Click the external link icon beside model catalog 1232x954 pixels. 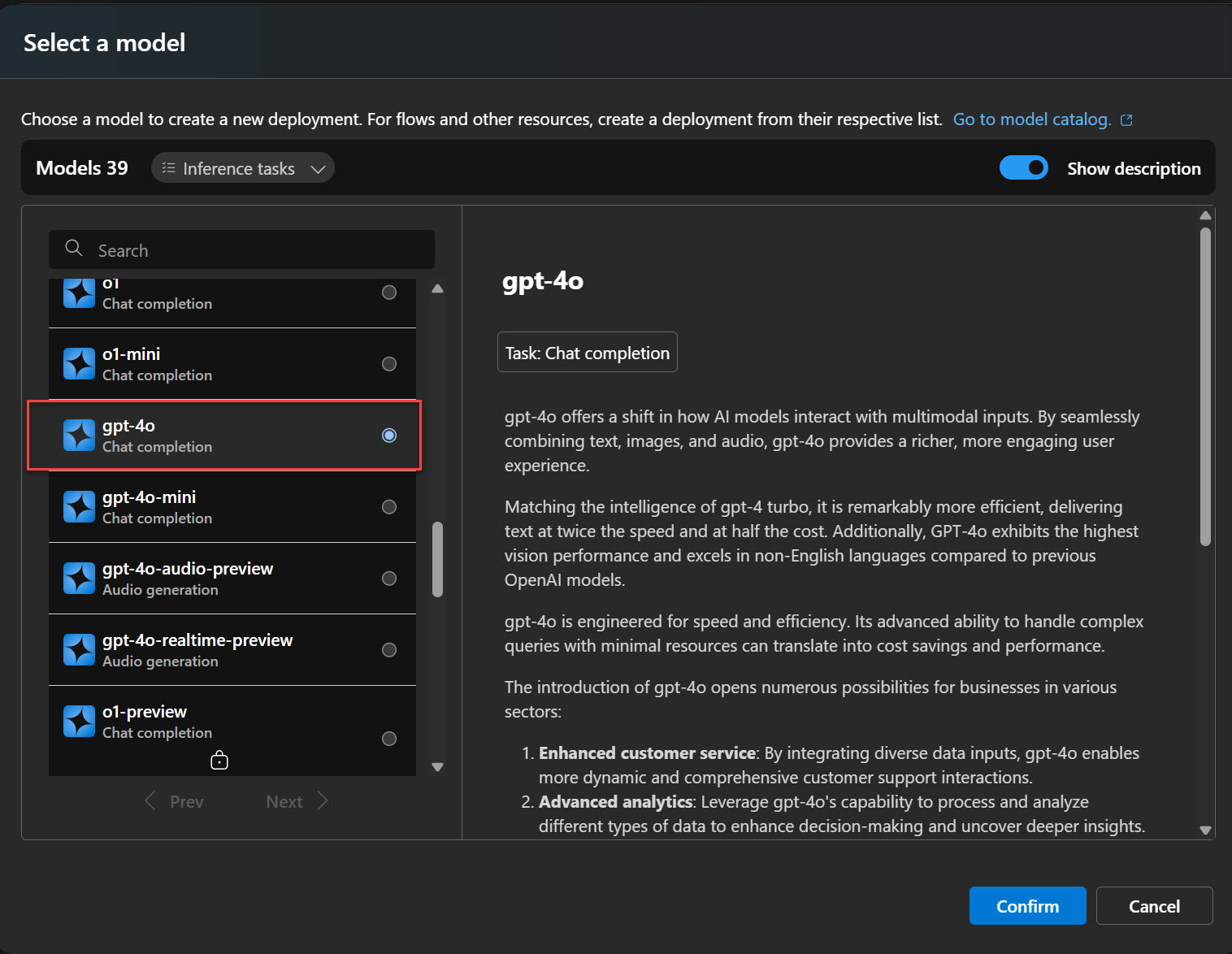1126,120
